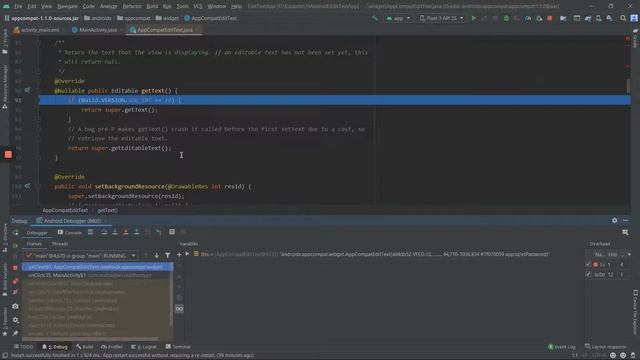Viewport: 640px width, 360px height.
Task: Click the show watches glasses icon
Action: click(179, 309)
